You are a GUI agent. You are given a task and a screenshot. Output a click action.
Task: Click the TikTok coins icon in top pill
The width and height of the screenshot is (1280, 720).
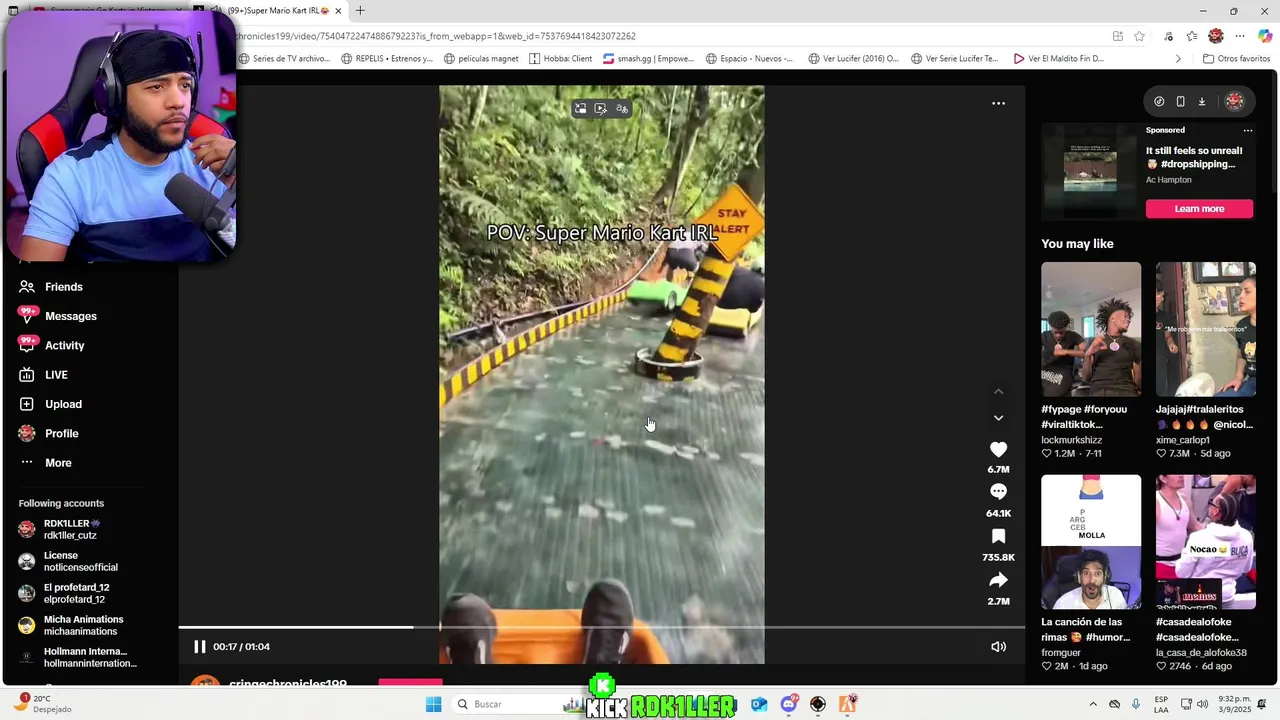coord(1159,101)
